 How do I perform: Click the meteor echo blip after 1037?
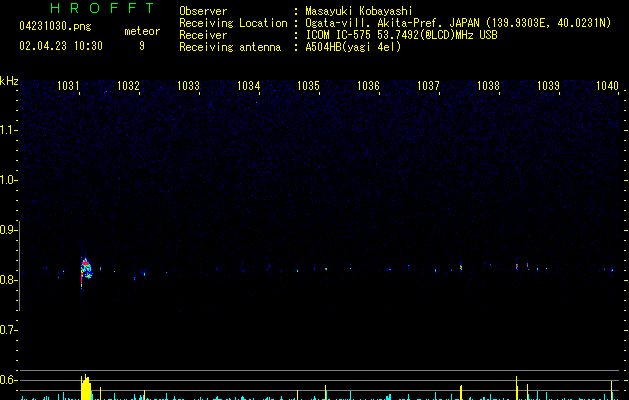pyautogui.click(x=461, y=267)
